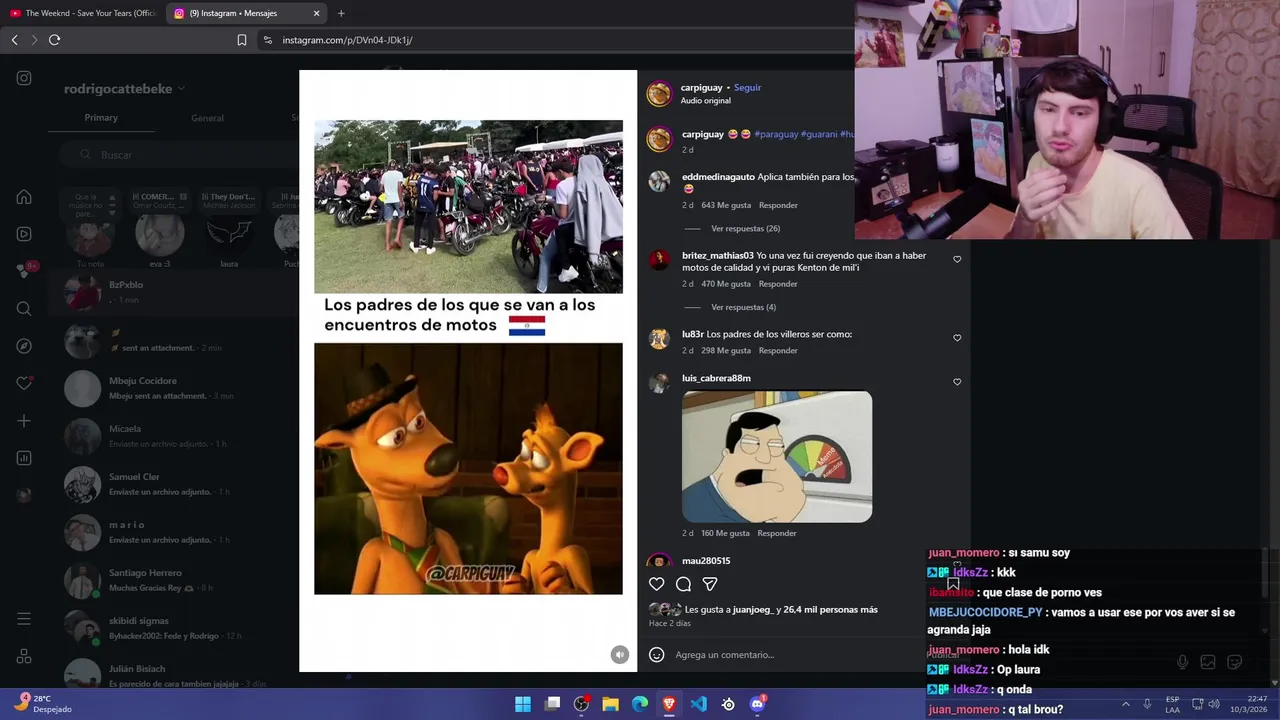Open ESP LAA language selector in tray
Viewport: 1280px width, 720px height.
click(x=1172, y=704)
